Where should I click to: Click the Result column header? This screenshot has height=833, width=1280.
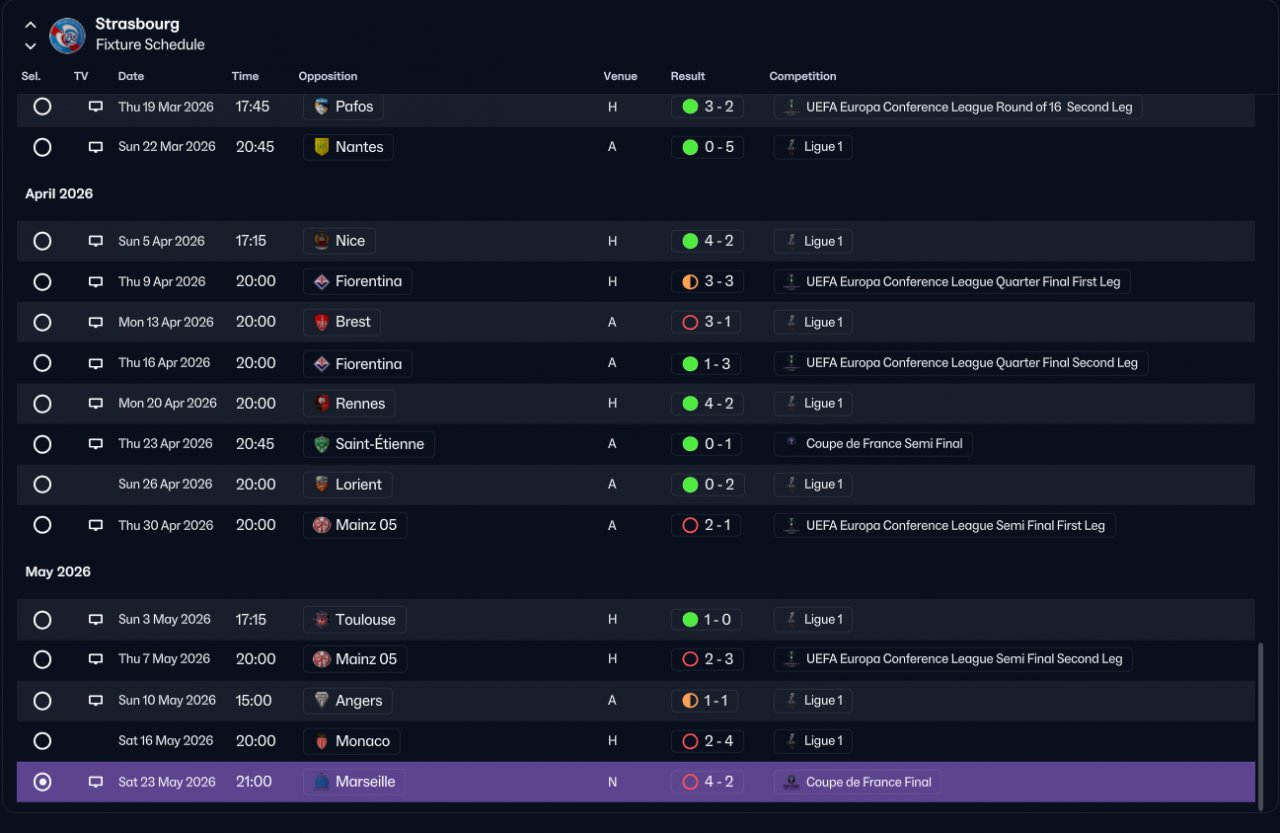tap(688, 76)
